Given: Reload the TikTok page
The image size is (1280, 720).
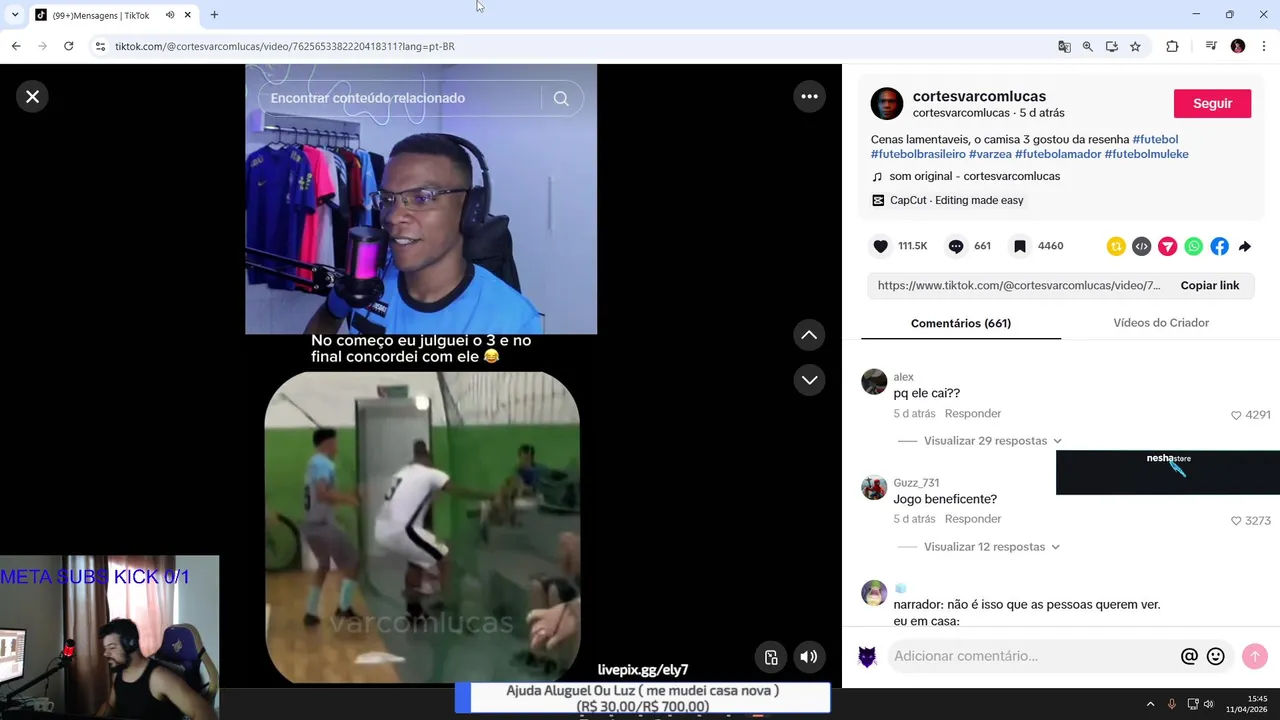Looking at the screenshot, I should [68, 46].
